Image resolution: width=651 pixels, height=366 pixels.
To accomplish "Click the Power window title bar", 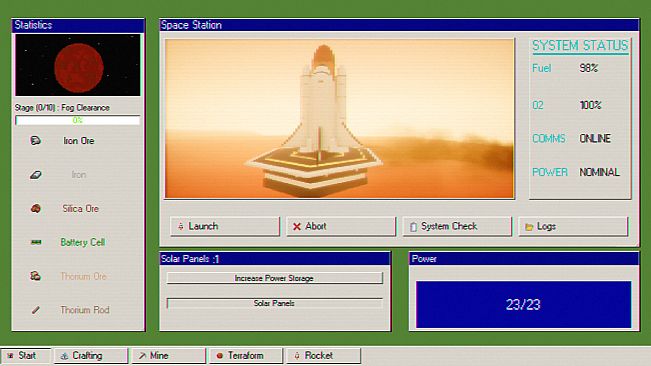I will tap(524, 259).
